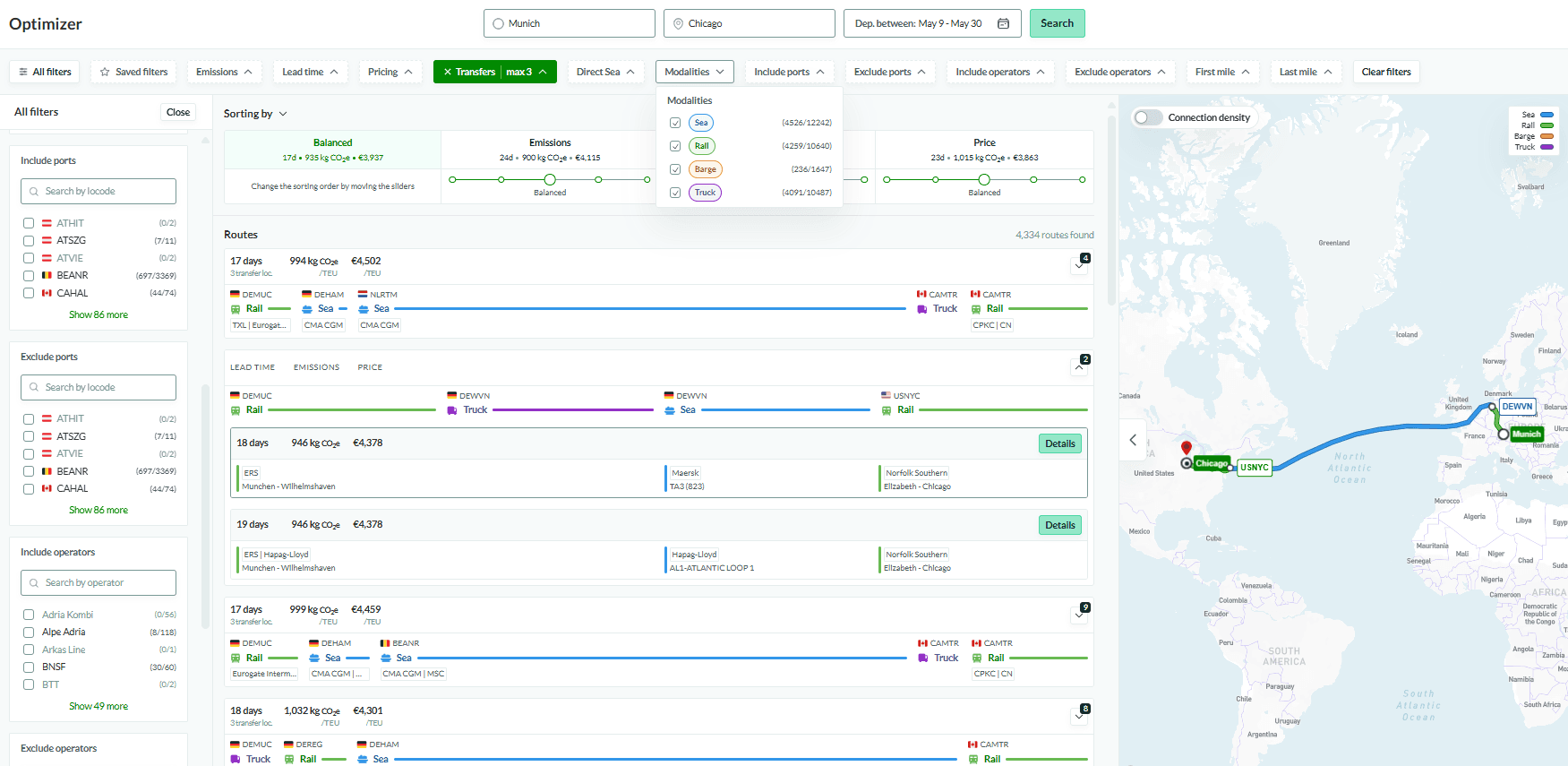Check ATSZG in Exclude ports
The height and width of the screenshot is (766, 1568).
tap(29, 436)
